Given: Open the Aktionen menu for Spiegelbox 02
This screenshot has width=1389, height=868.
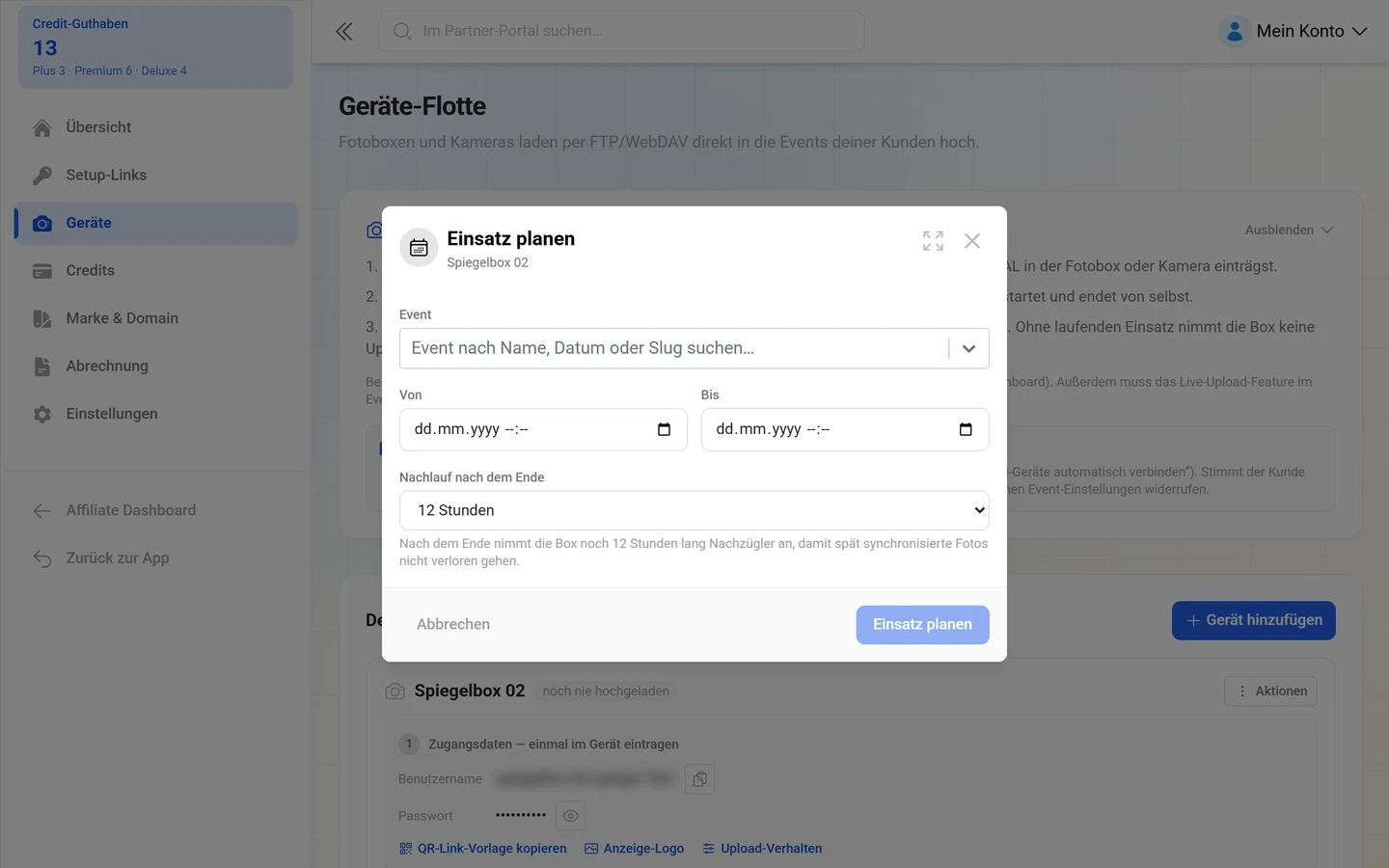Looking at the screenshot, I should (1270, 692).
